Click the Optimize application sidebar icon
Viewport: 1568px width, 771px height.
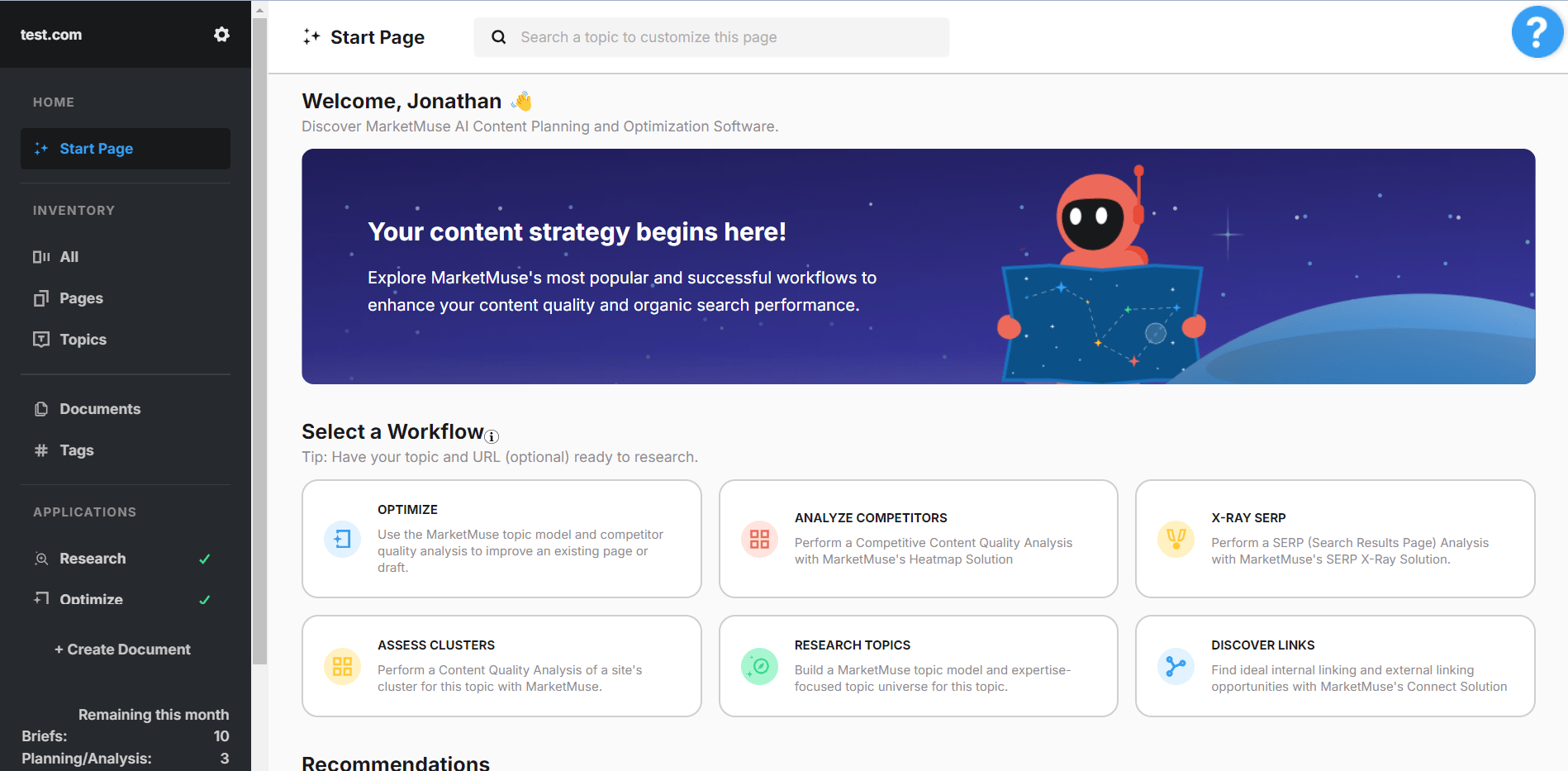(x=41, y=597)
